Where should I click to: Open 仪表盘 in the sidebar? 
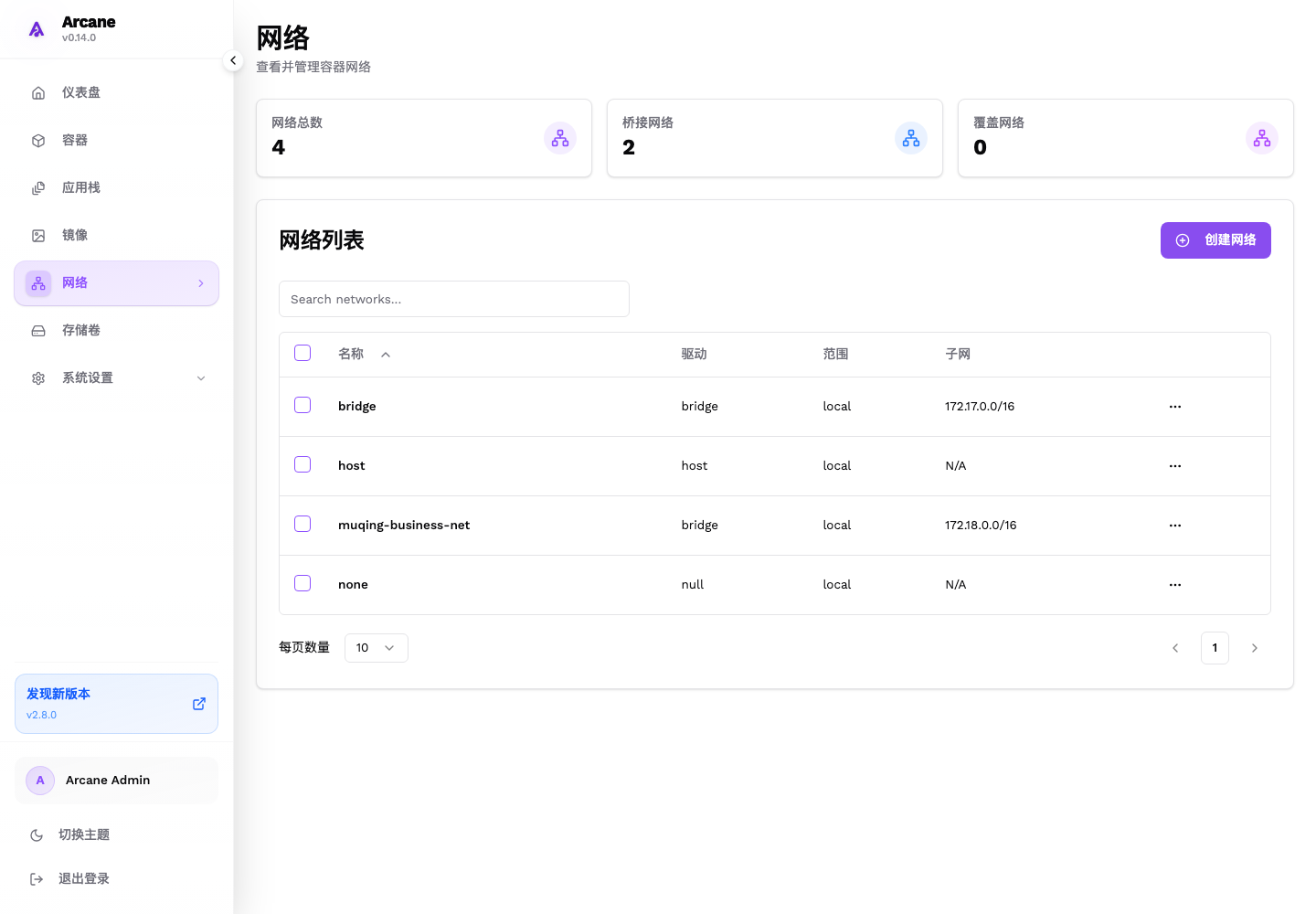point(116,93)
